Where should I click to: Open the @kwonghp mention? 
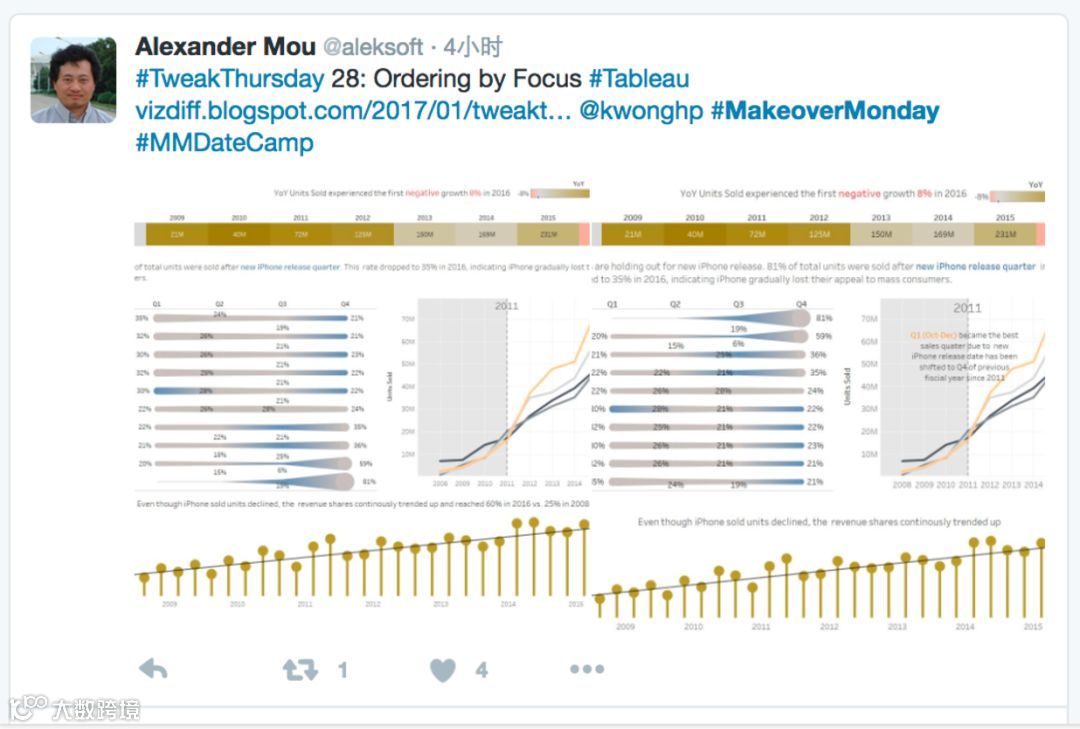(641, 111)
